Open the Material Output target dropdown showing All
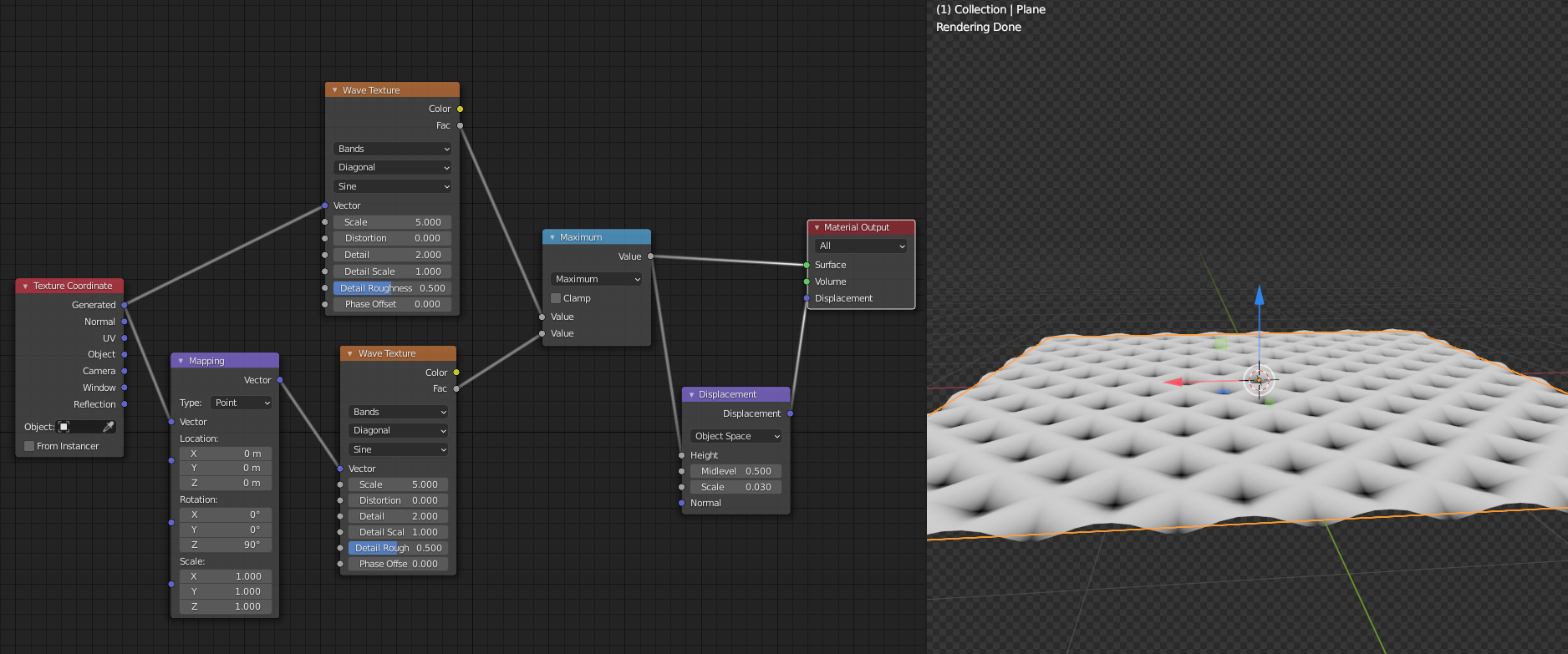Screen dimensions: 1568x654 (x=861, y=246)
